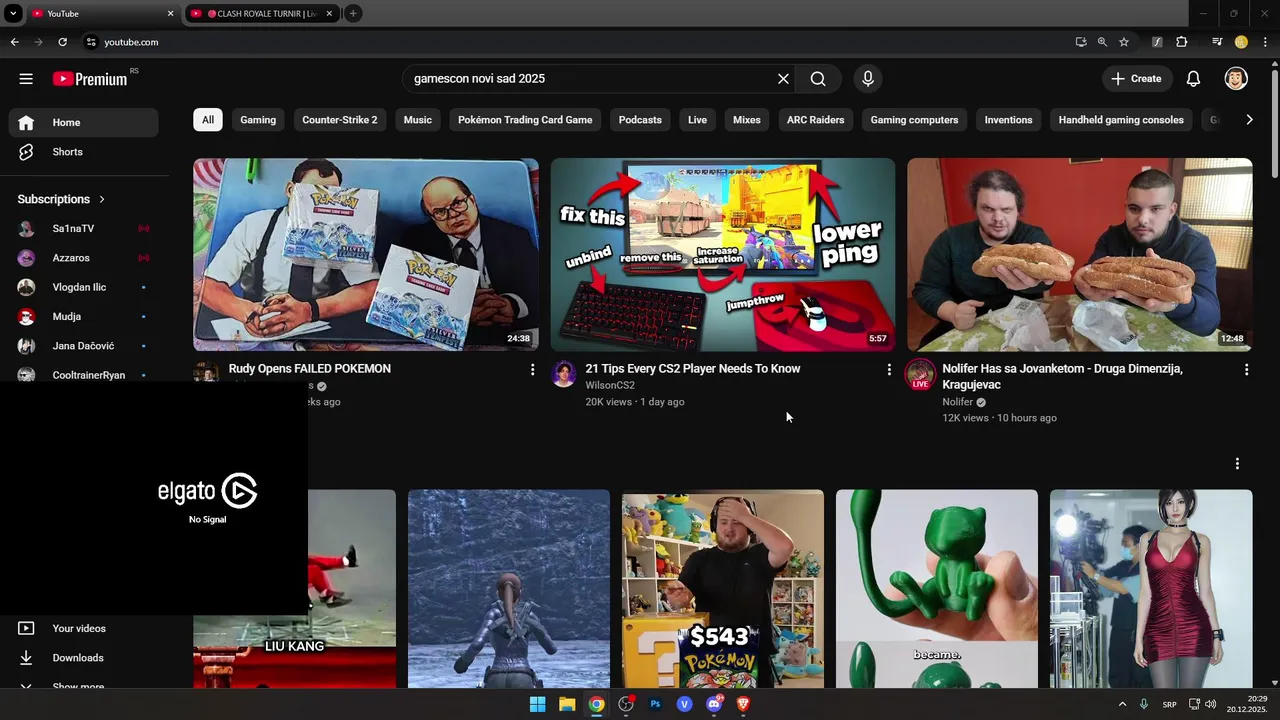
Task: Open Jana Dačović subscription channel
Action: coord(84,346)
